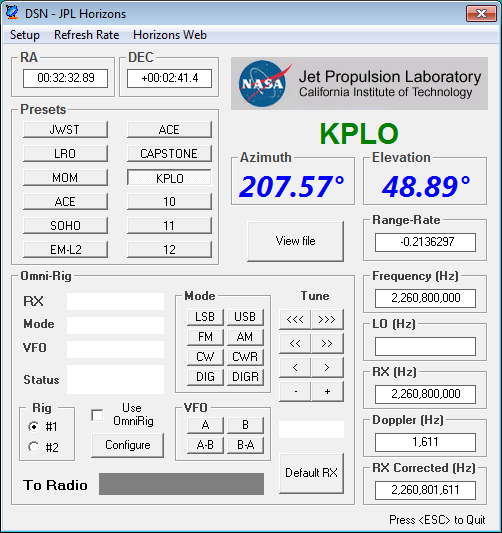Click the Omni-Rig VFO display field

point(115,349)
